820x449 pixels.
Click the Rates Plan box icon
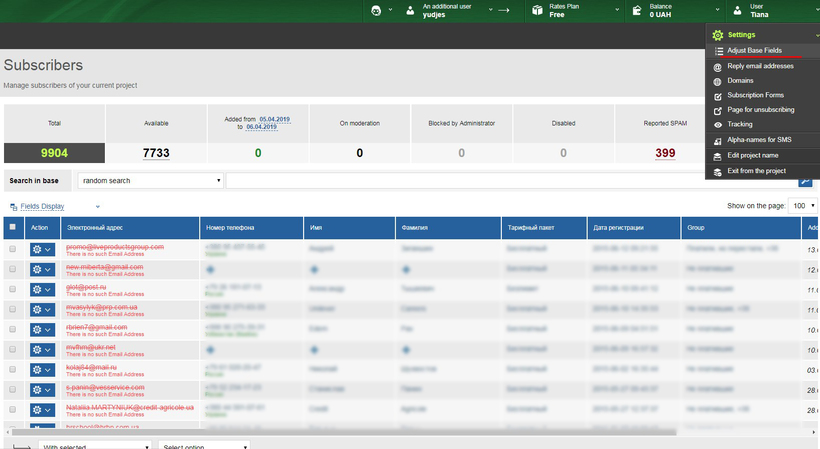click(x=537, y=10)
